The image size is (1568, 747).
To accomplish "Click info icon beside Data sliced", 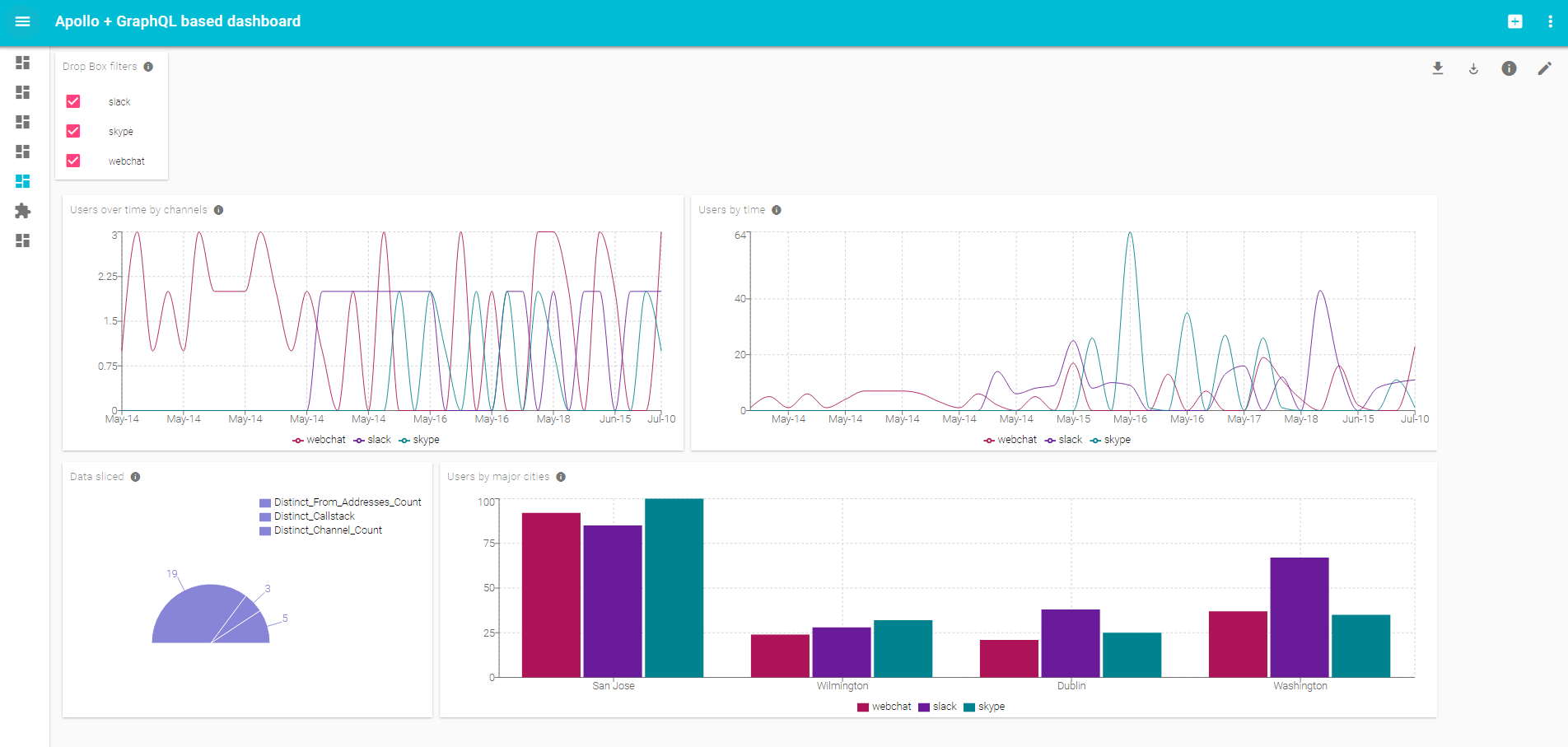I will pos(135,477).
